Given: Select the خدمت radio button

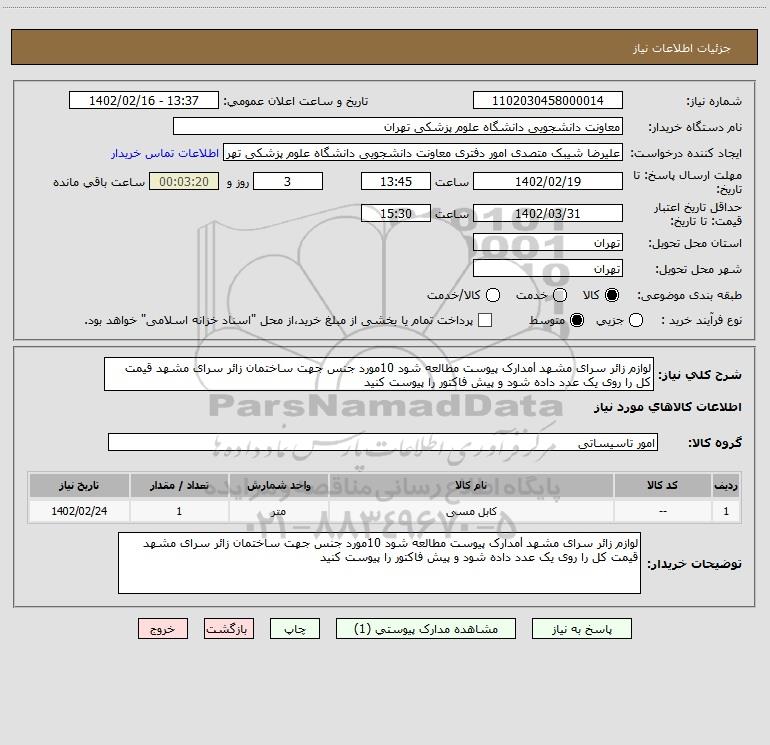Looking at the screenshot, I should 560,295.
